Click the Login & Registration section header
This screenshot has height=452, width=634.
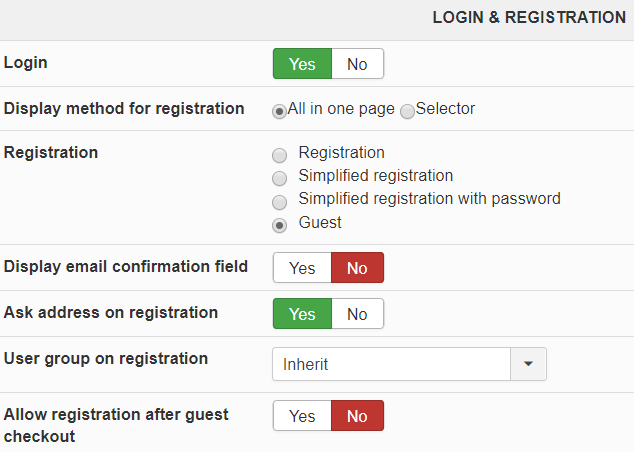coord(529,18)
